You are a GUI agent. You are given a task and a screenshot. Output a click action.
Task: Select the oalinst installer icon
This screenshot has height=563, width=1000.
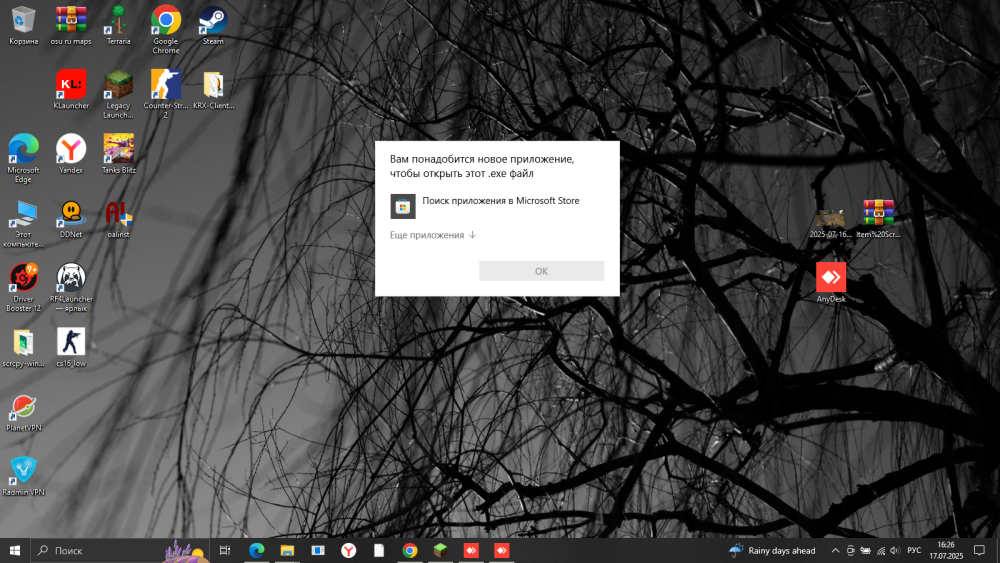click(x=119, y=219)
